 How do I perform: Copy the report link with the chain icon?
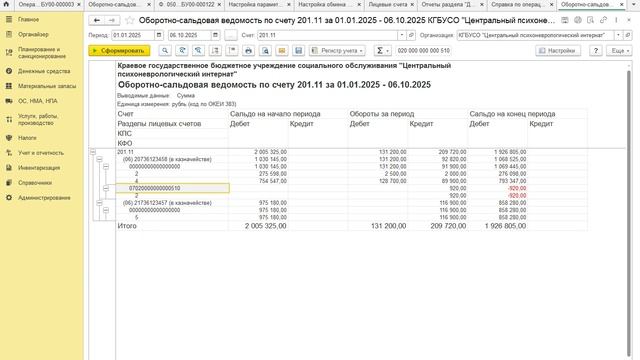pos(603,20)
